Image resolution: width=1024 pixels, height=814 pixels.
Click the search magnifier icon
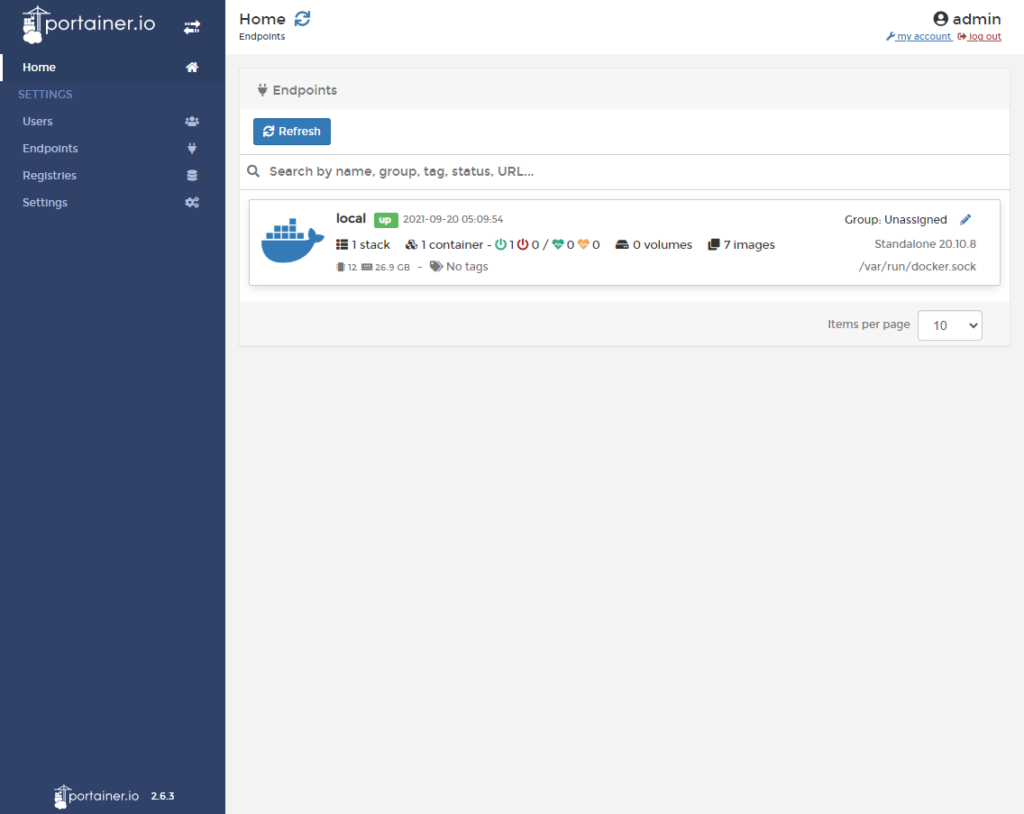253,171
